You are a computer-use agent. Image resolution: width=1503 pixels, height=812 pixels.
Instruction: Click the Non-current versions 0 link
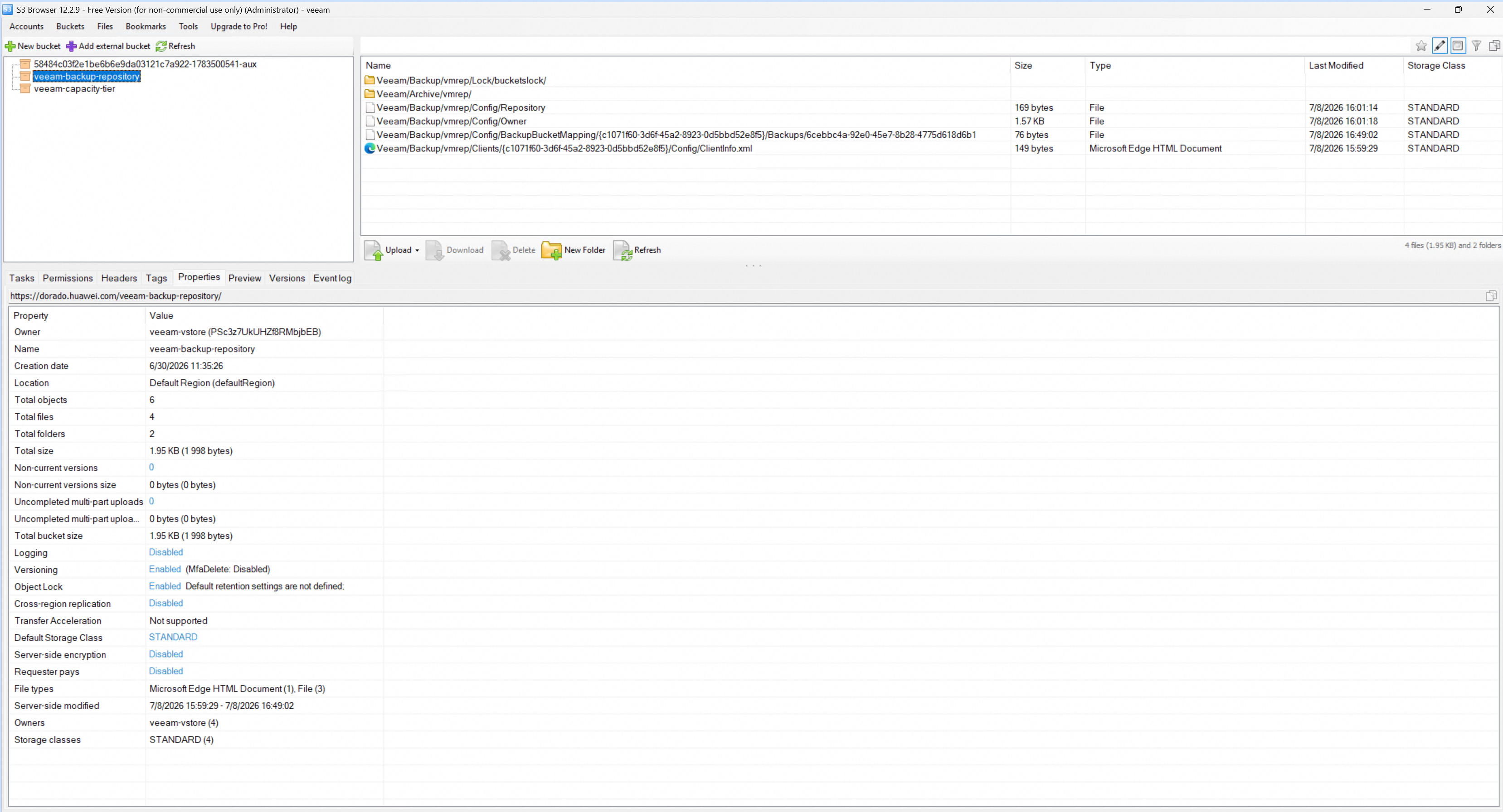click(151, 467)
